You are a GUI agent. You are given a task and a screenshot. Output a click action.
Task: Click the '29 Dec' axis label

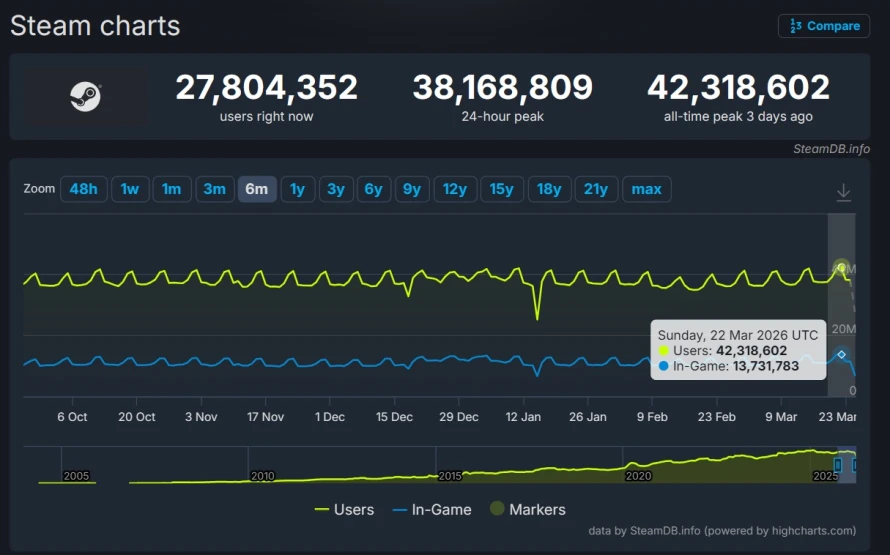(x=459, y=417)
